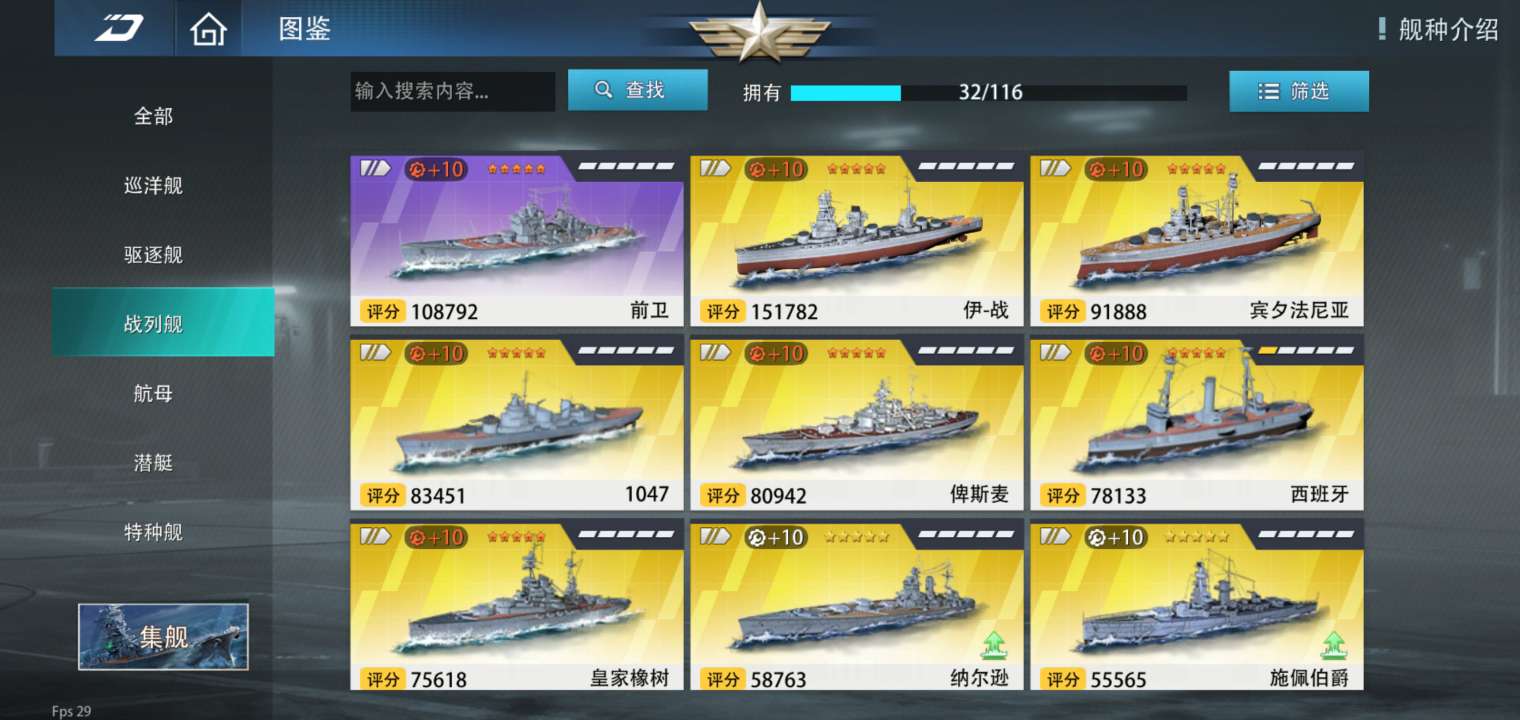Screen dimensions: 1520x720
Task: Switch to the 巡洋舰 category
Action: [153, 185]
